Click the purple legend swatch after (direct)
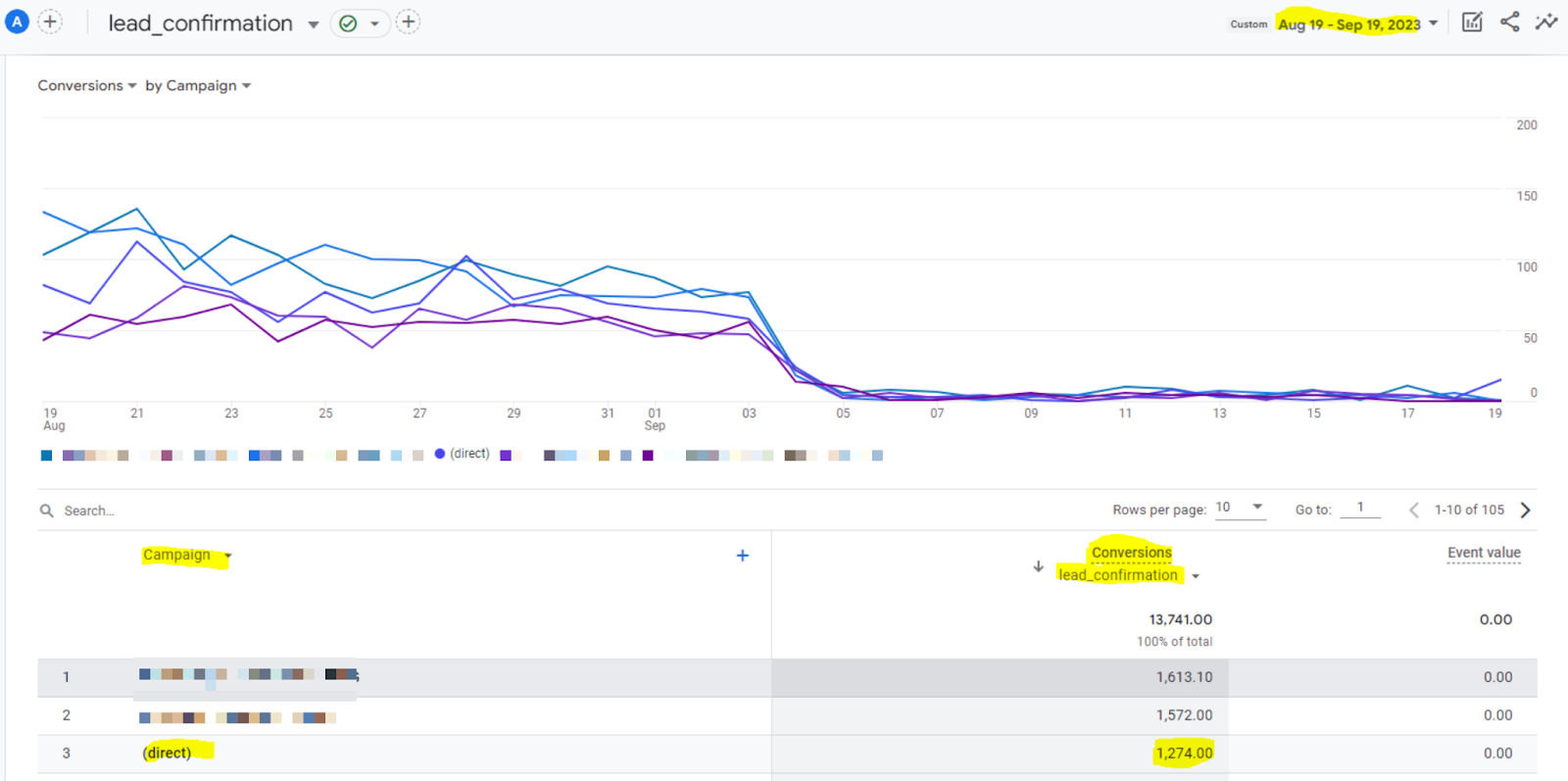The image size is (1568, 781). pos(506,456)
